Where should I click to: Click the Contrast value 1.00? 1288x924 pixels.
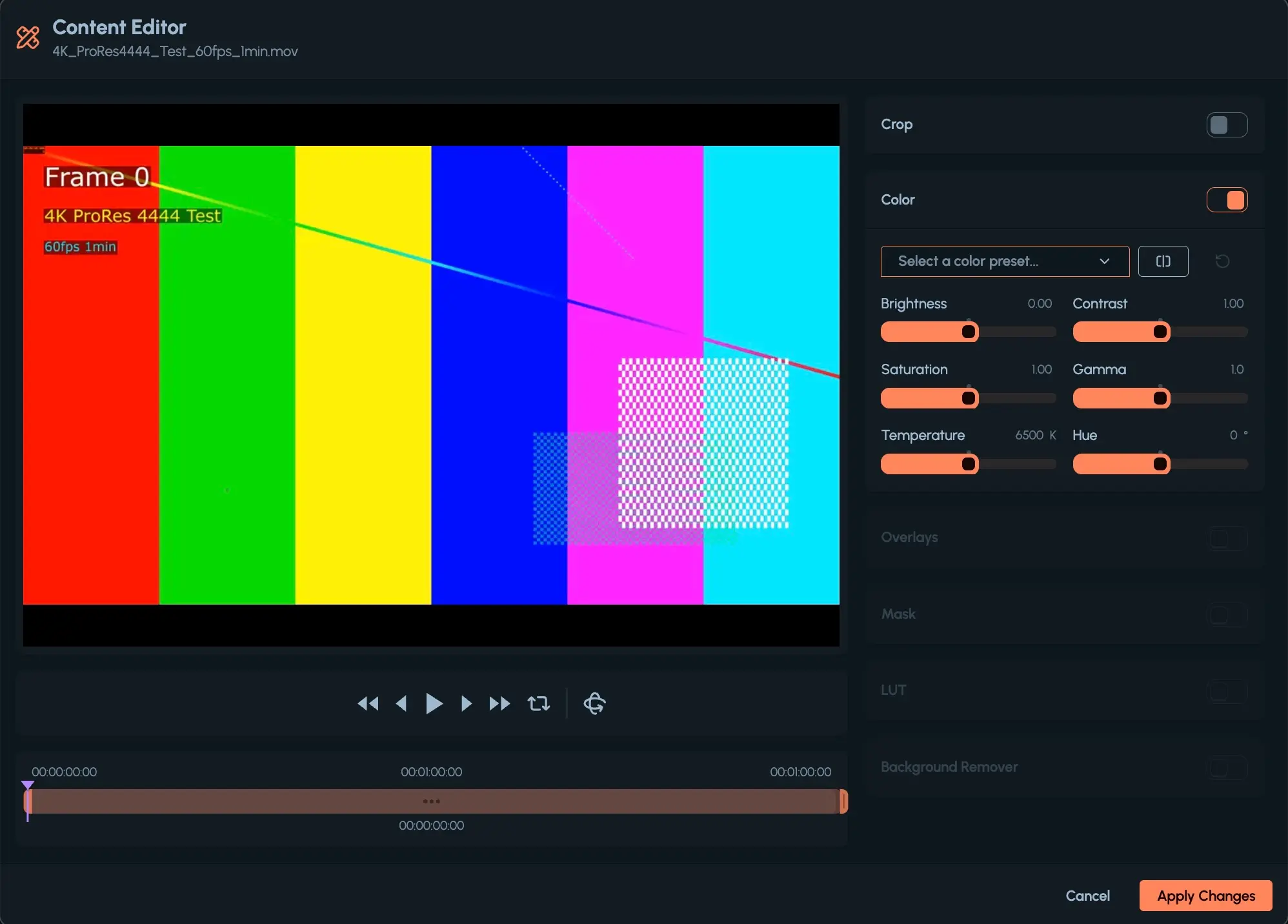(1233, 304)
